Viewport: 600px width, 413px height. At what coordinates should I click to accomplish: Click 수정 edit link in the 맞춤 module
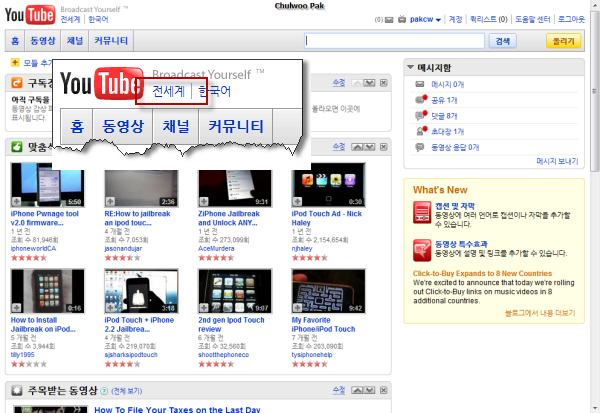[339, 146]
